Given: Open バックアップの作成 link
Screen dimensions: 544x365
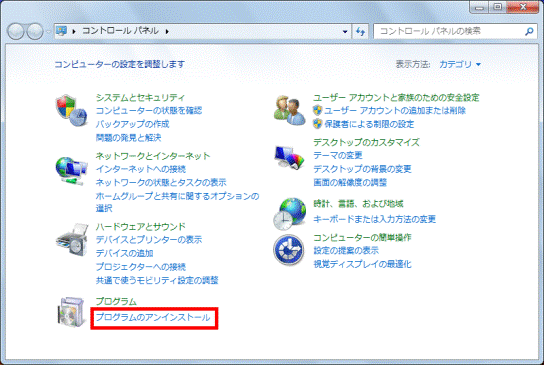Looking at the screenshot, I should coord(133,124).
